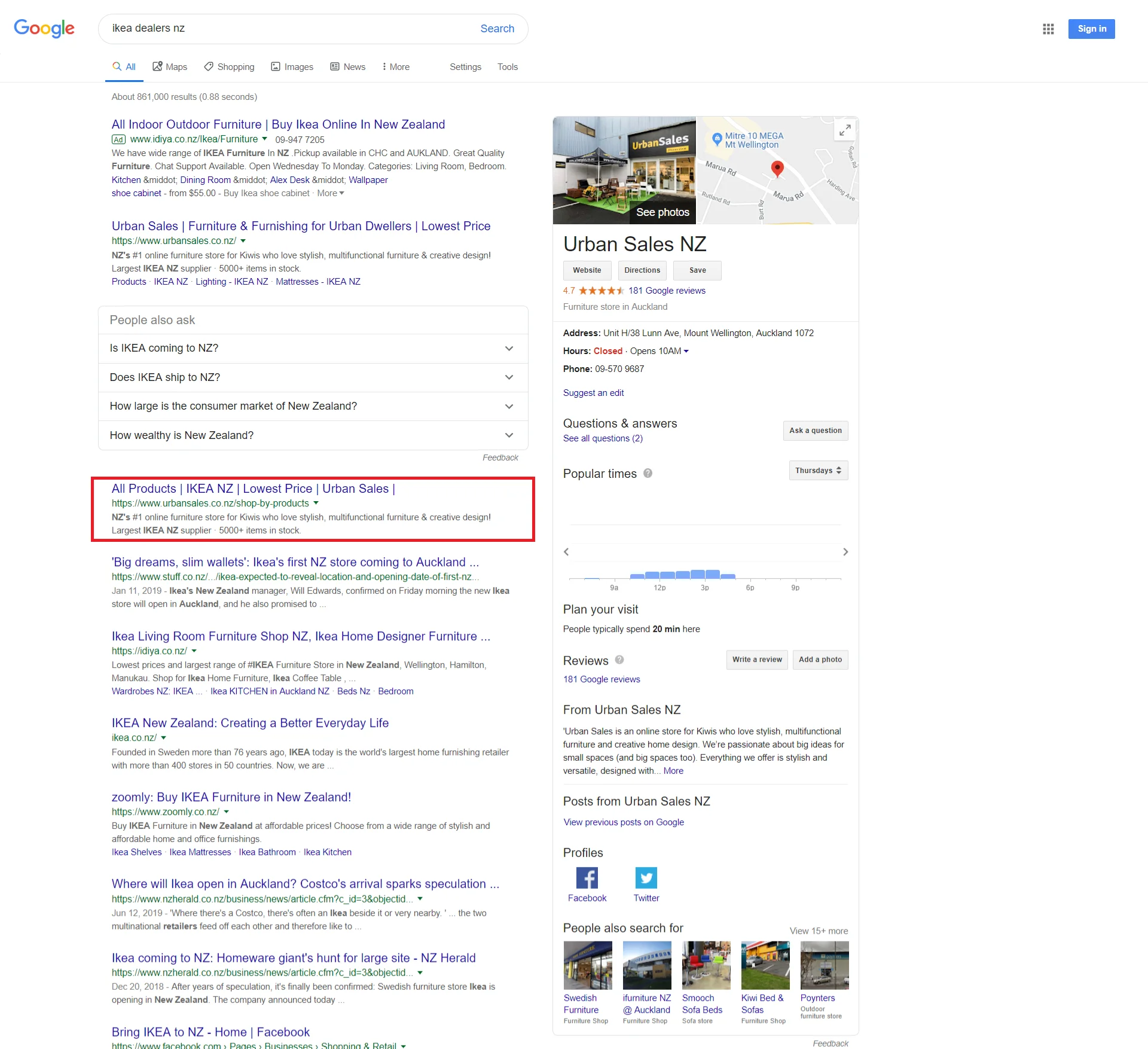Open Smooch Sofa Beds thumbnail

pyautogui.click(x=706, y=965)
